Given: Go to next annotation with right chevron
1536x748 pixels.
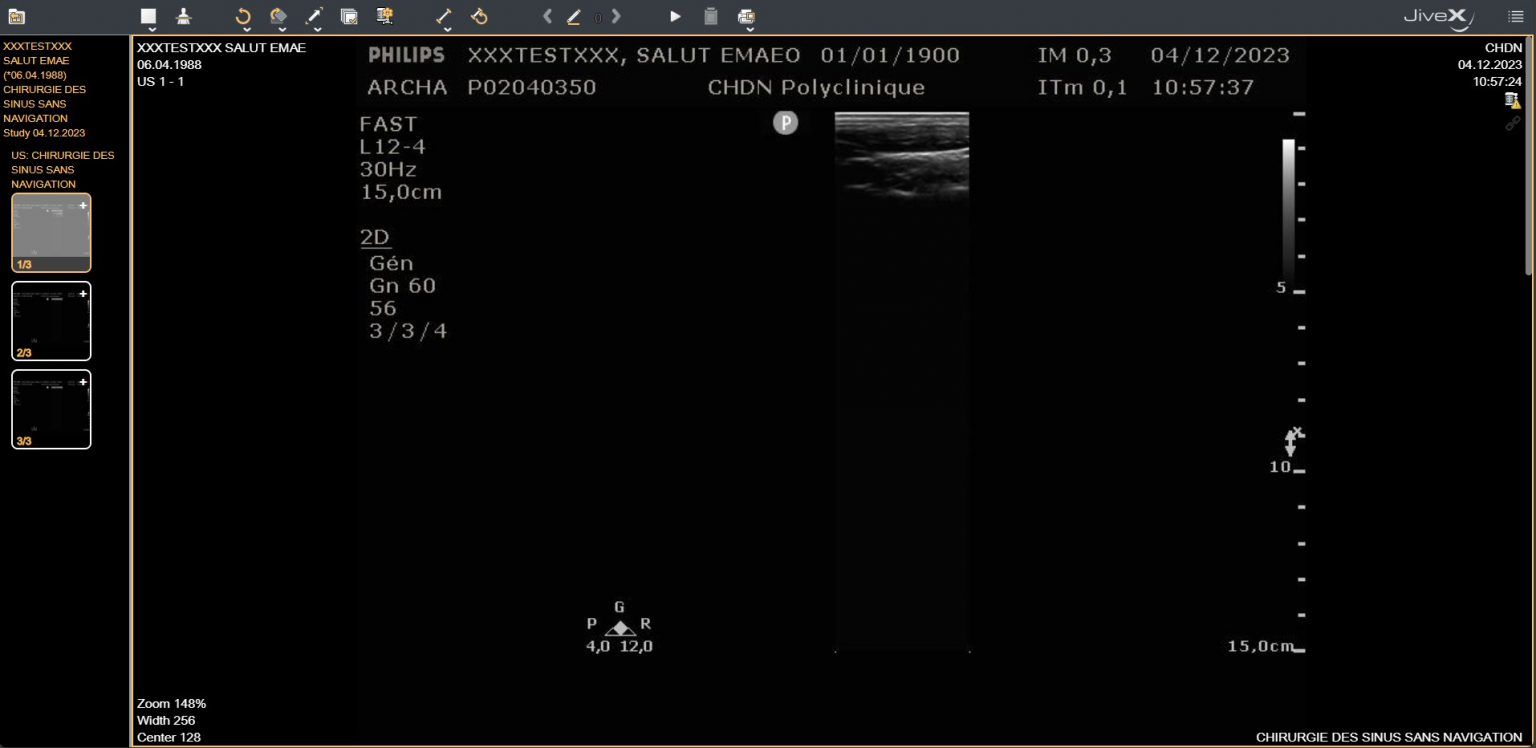Looking at the screenshot, I should click(x=616, y=16).
